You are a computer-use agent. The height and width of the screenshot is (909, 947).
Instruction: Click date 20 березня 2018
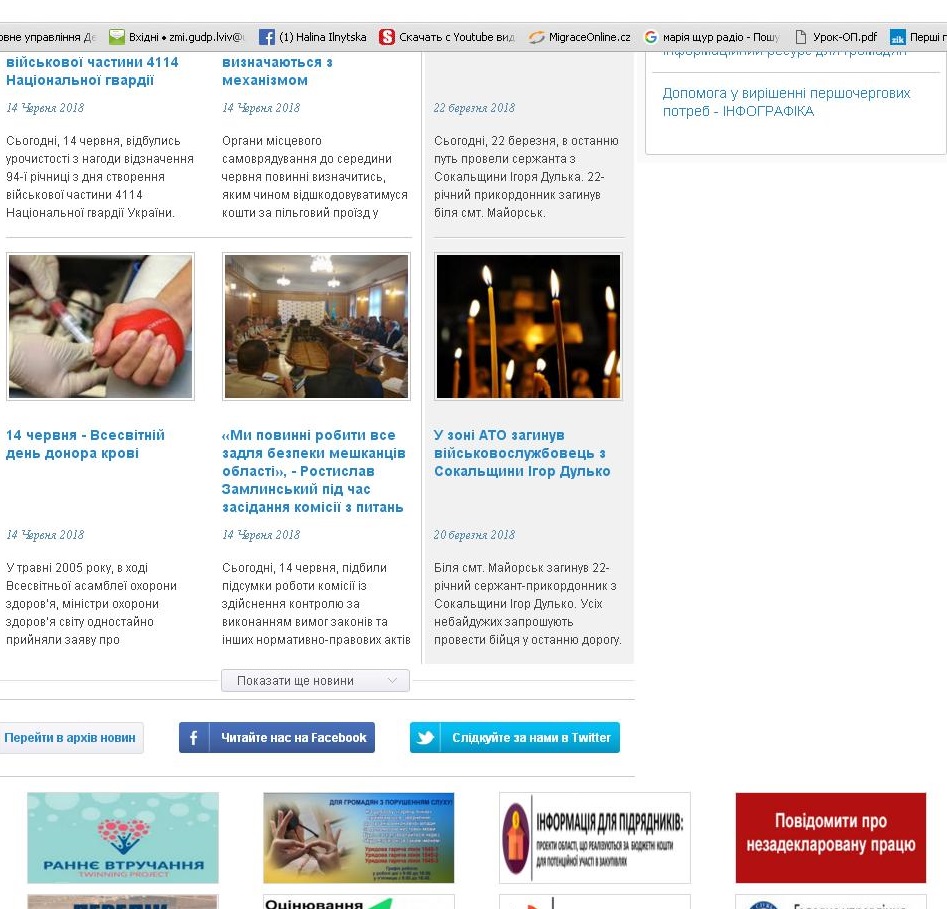point(474,535)
